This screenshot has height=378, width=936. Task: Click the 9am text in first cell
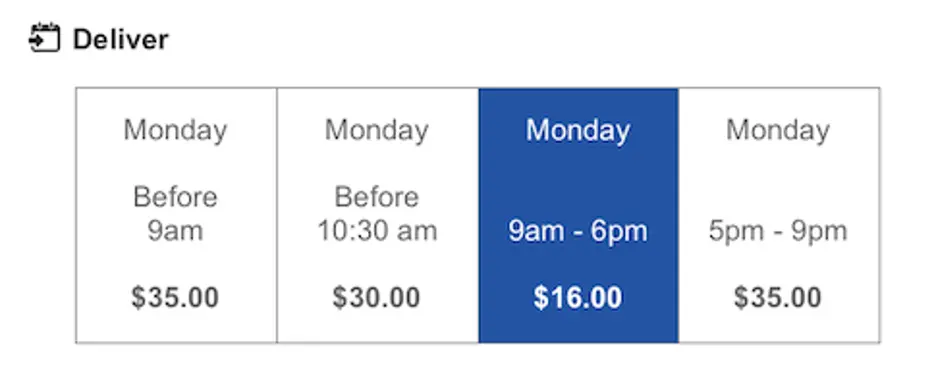[x=176, y=231]
